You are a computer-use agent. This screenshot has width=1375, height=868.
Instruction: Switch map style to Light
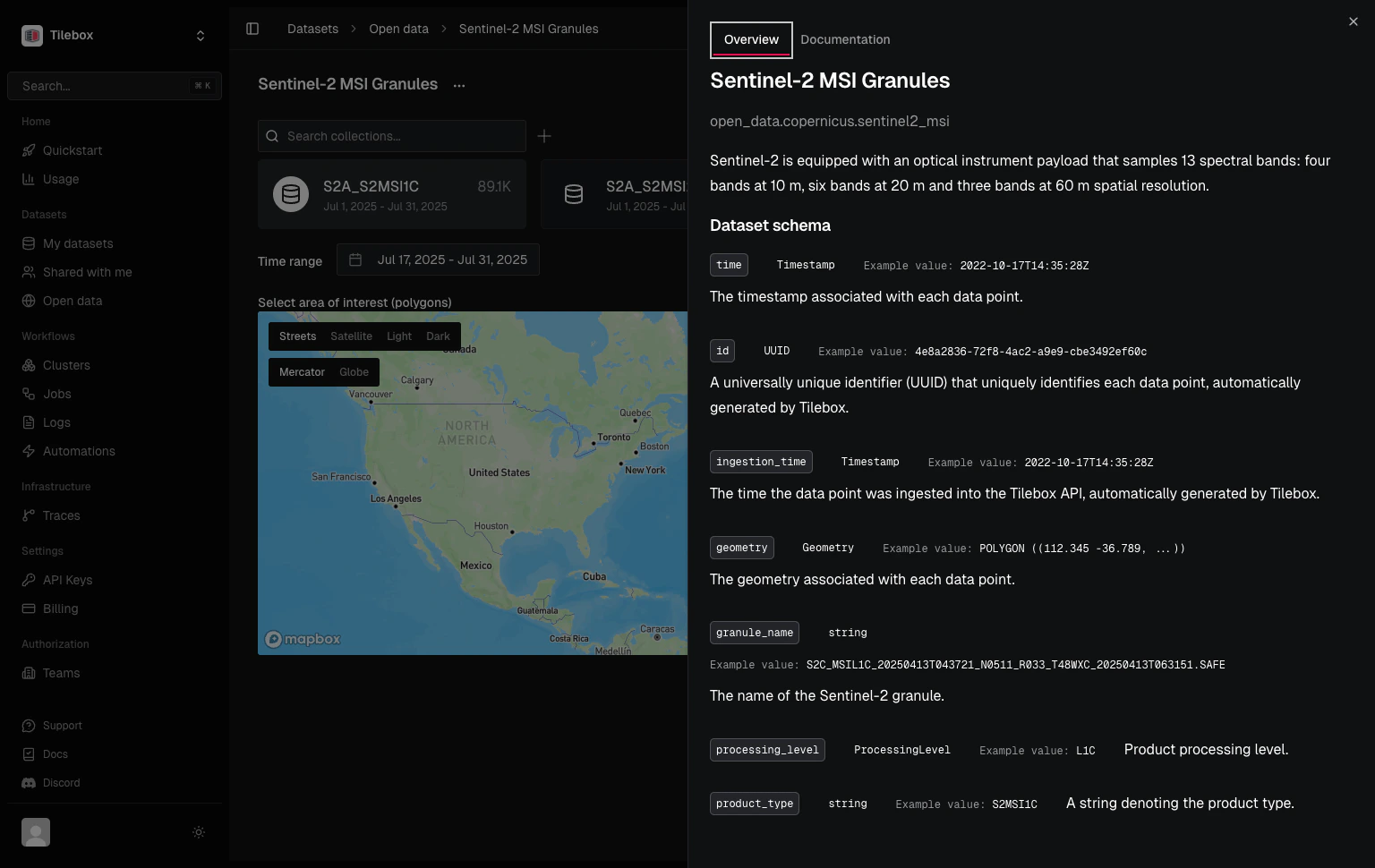point(399,336)
